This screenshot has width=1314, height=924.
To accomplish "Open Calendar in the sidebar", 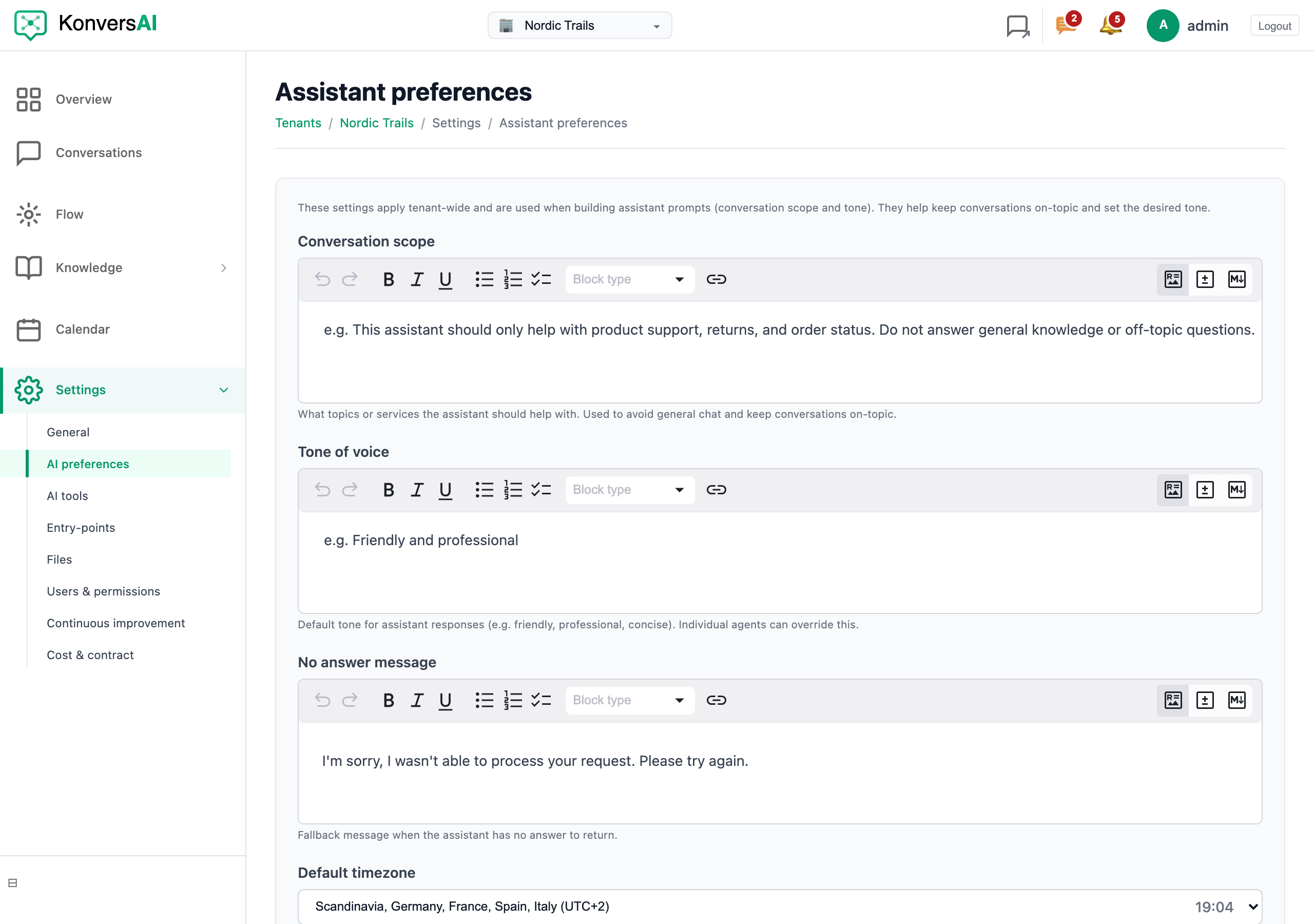I will tap(123, 330).
